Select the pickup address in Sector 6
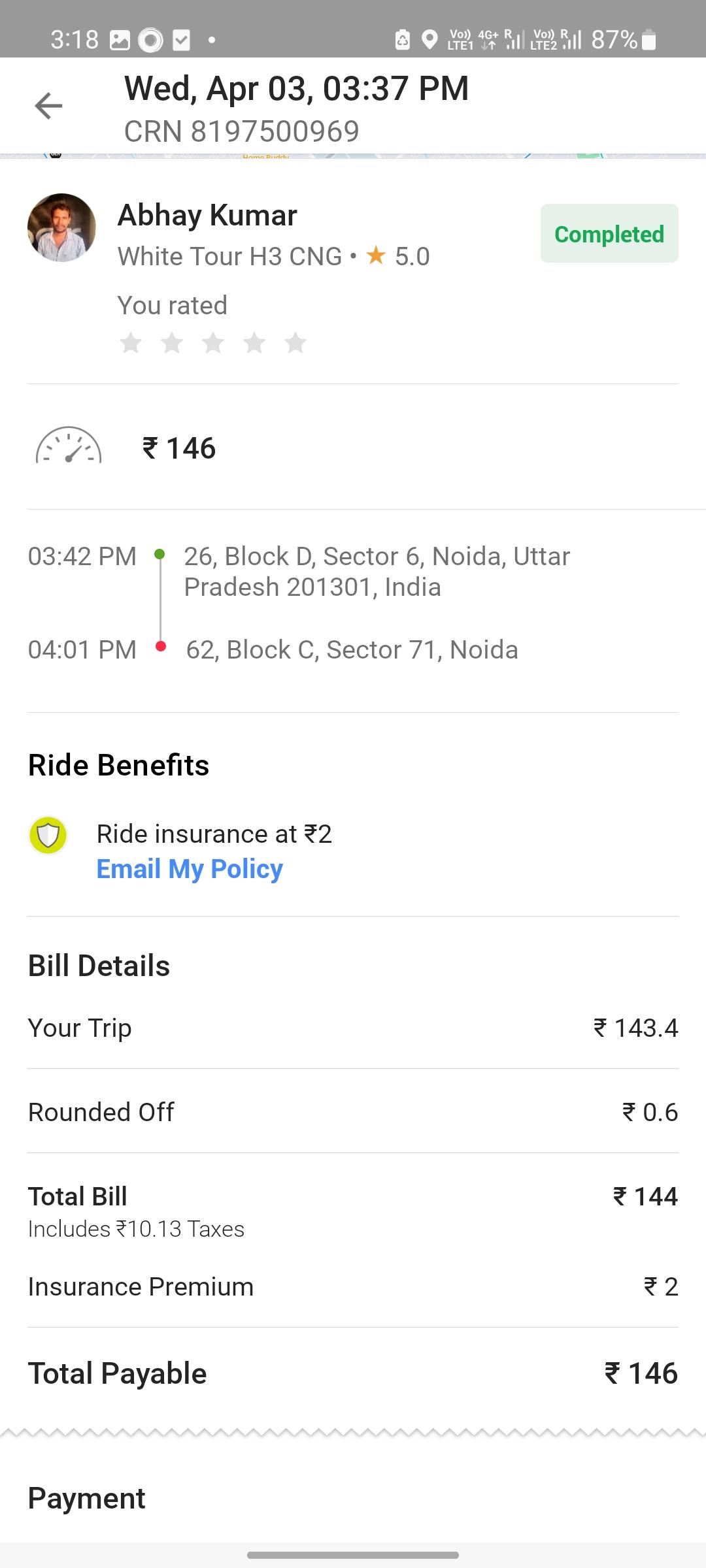The image size is (706, 1568). coord(377,572)
